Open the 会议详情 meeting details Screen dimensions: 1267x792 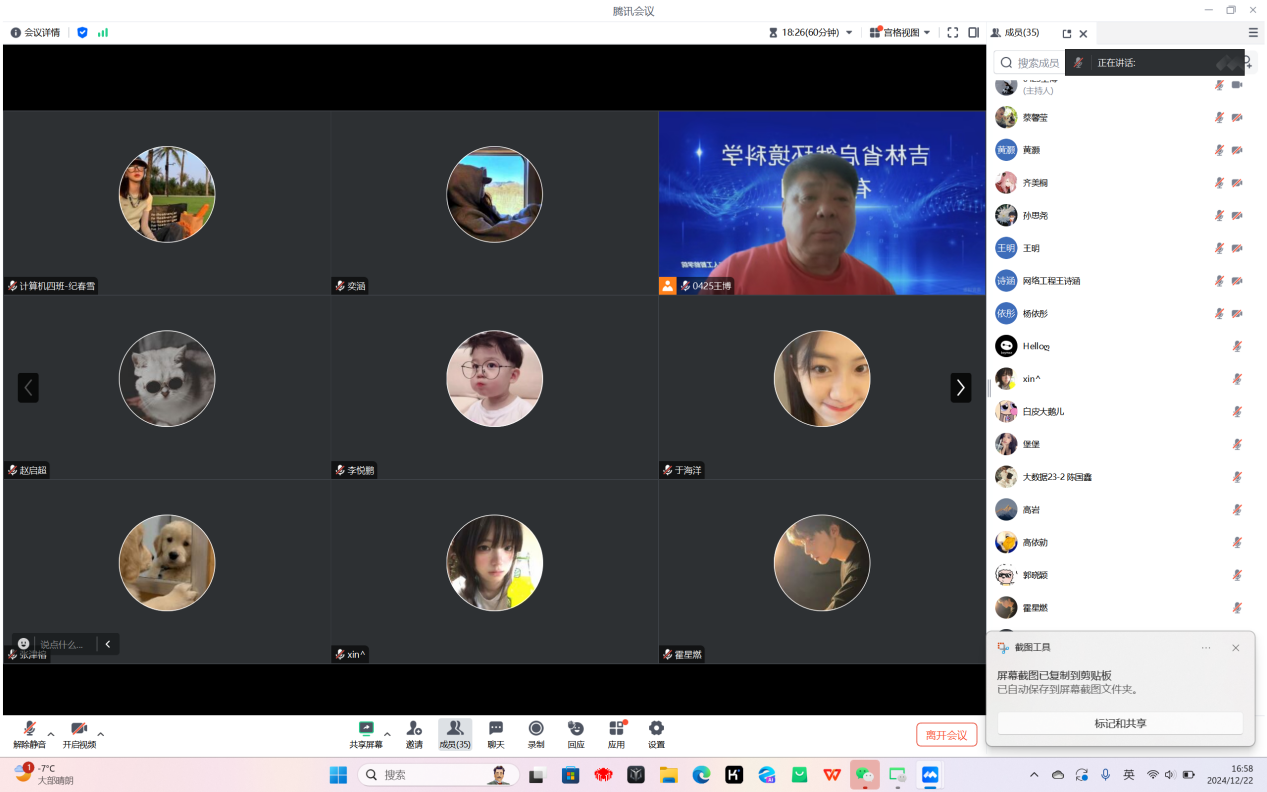(x=35, y=33)
